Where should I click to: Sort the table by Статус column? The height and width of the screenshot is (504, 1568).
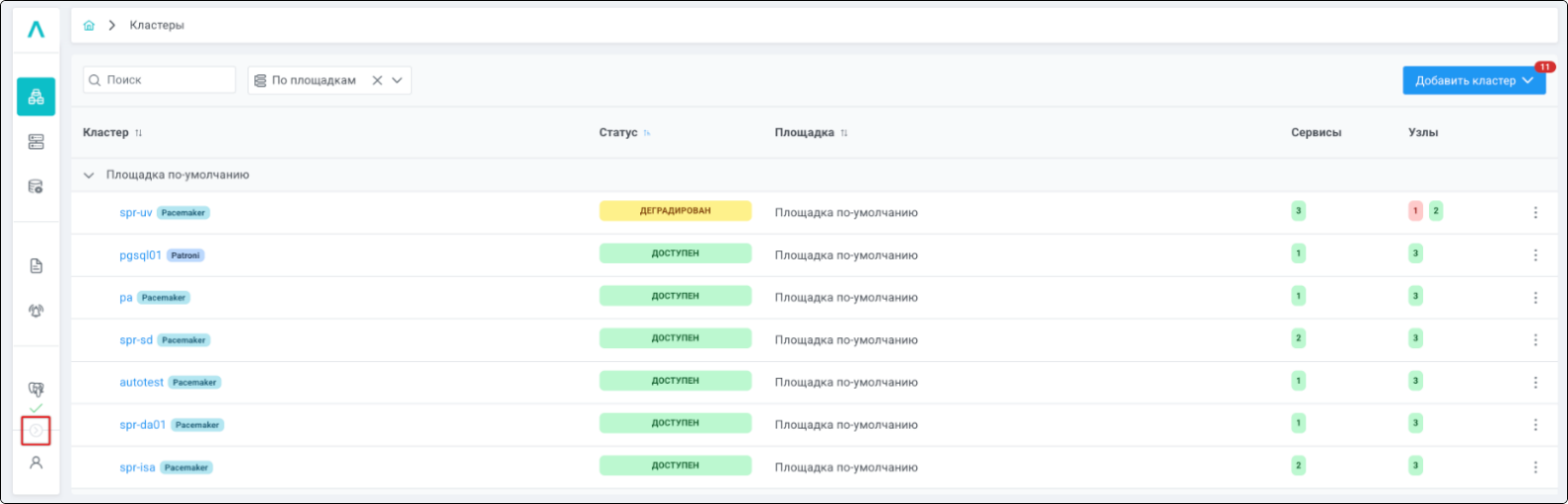(647, 133)
